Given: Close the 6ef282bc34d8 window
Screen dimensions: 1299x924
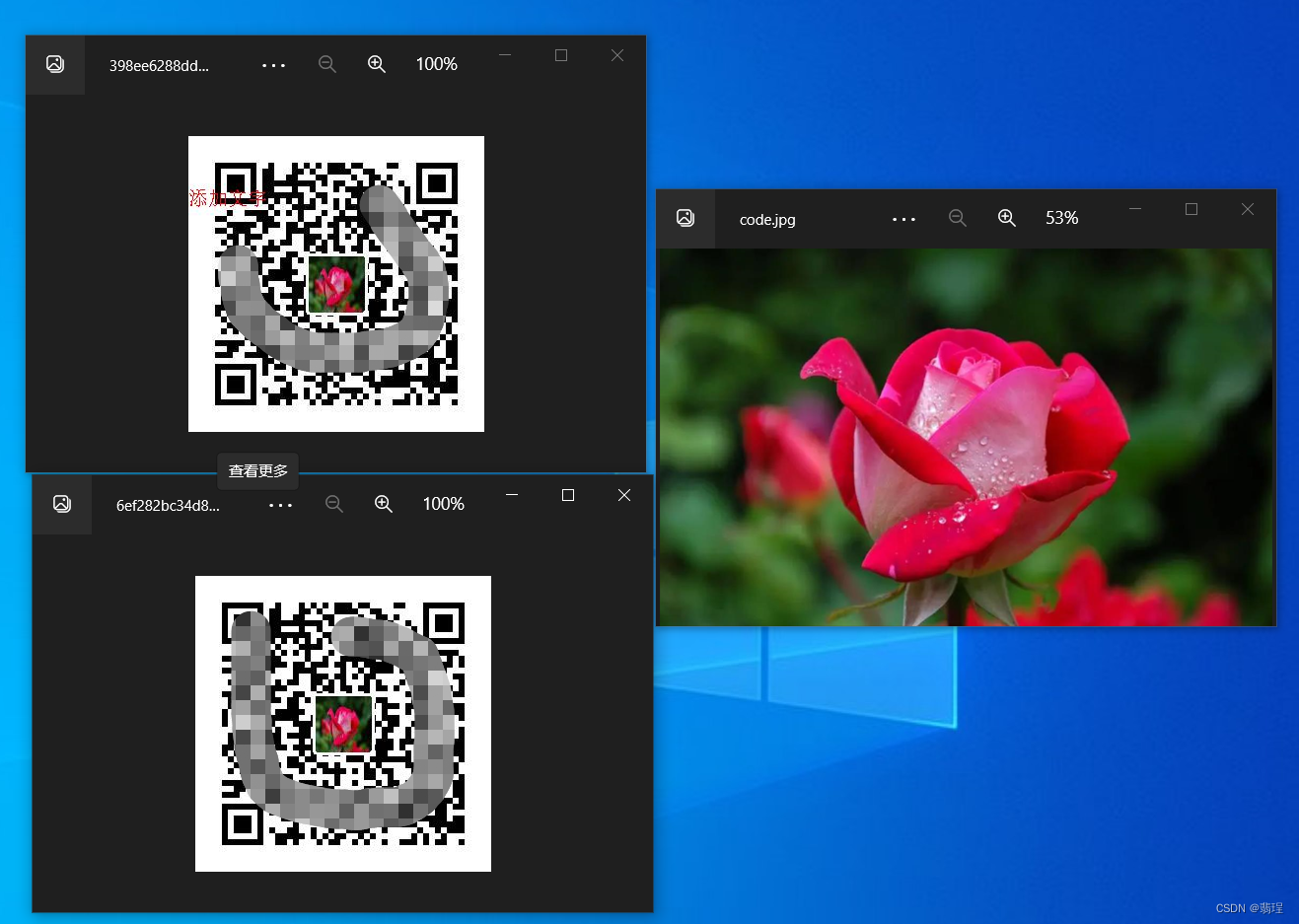Looking at the screenshot, I should click(624, 495).
